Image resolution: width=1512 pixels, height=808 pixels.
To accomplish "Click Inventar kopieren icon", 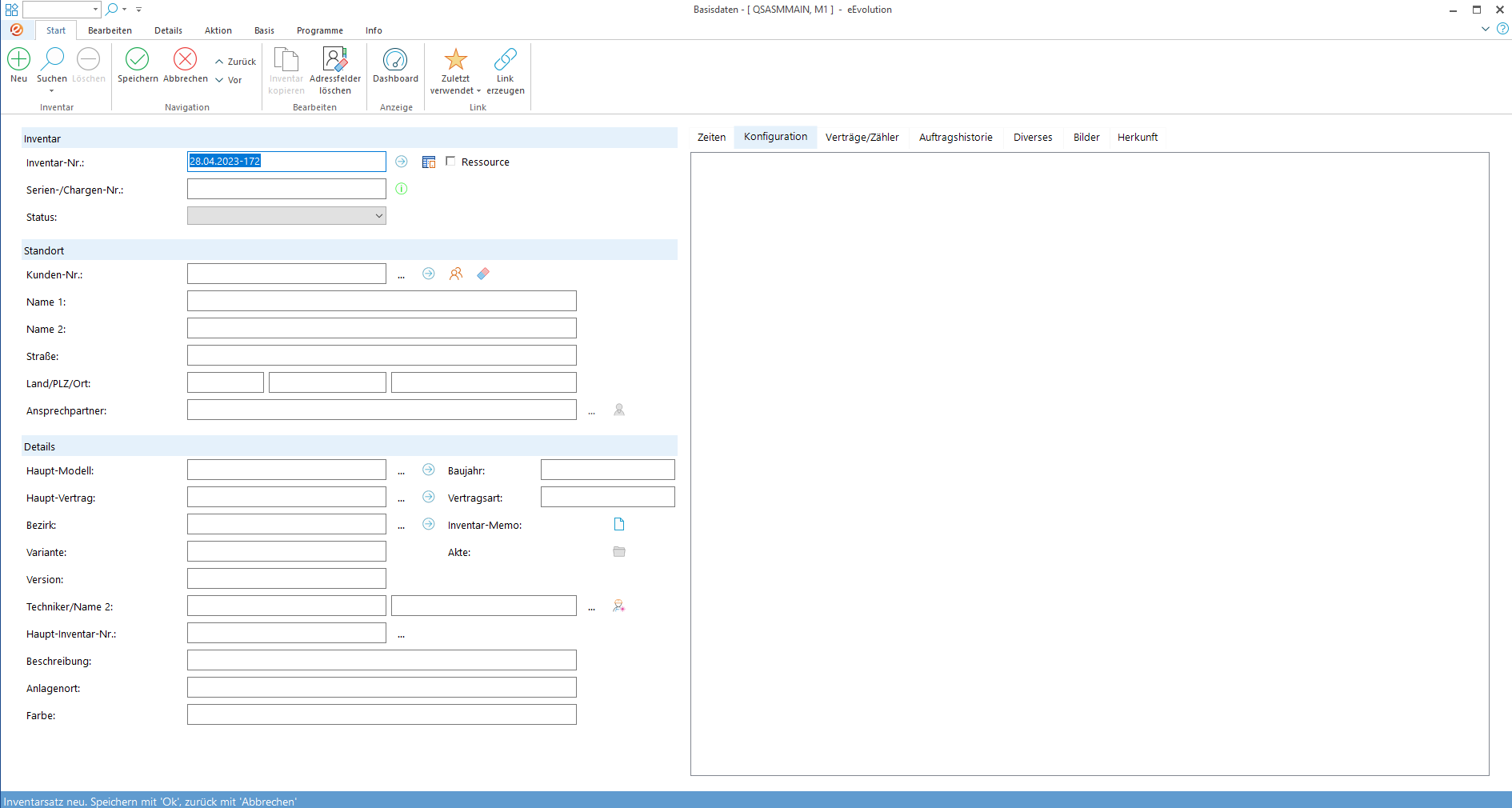I will pyautogui.click(x=286, y=59).
